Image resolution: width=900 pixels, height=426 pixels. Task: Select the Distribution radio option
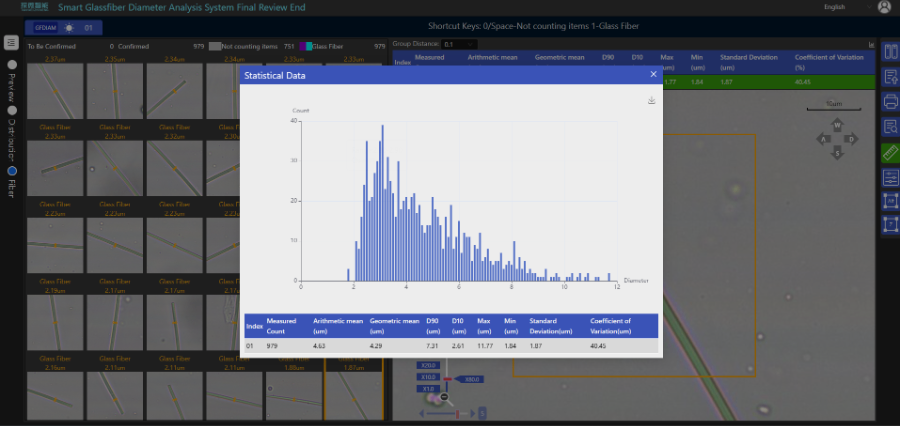click(11, 110)
